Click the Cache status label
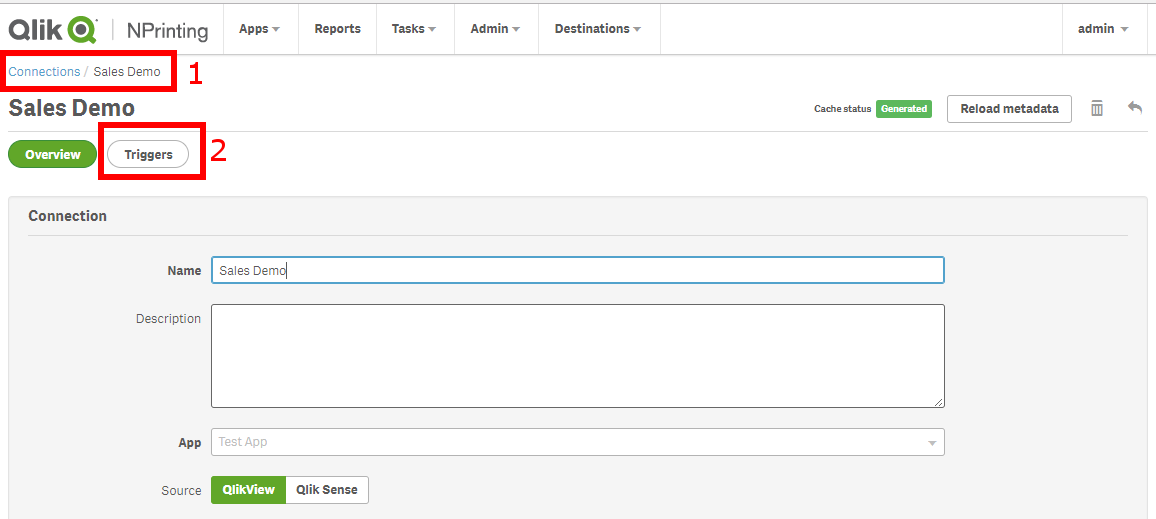This screenshot has height=519, width=1156. tap(843, 109)
